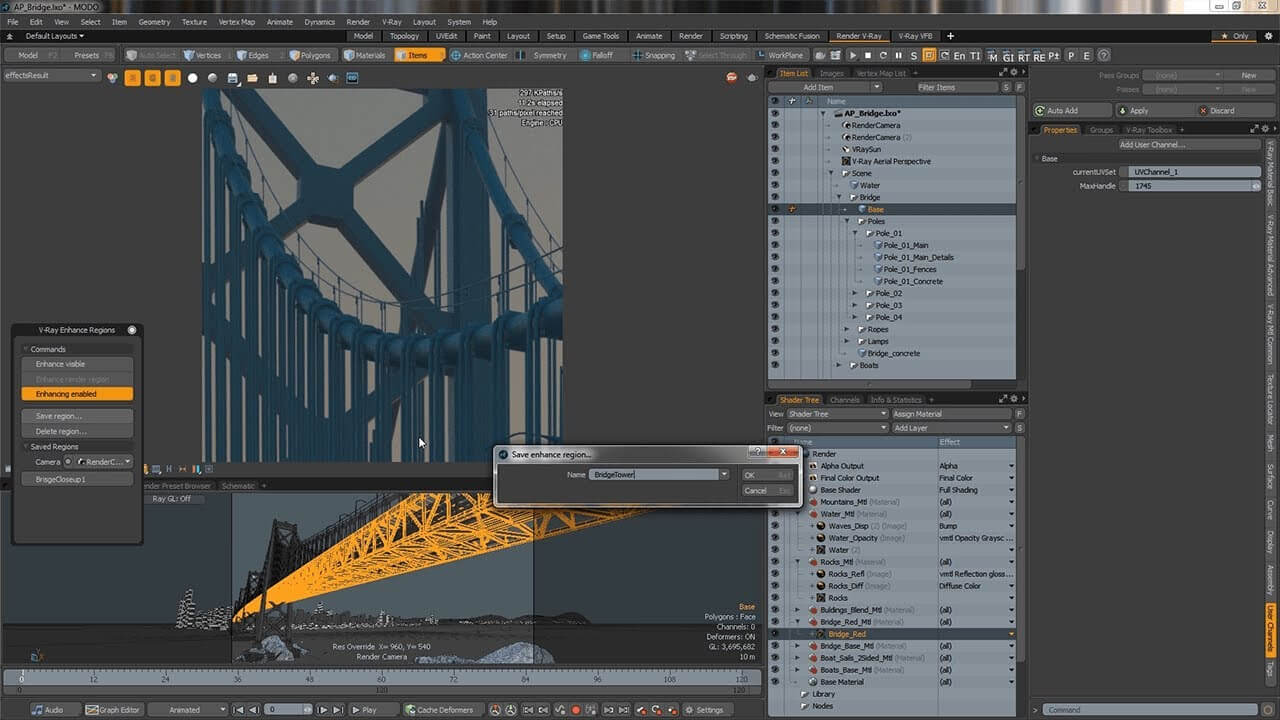This screenshot has height=720, width=1280.
Task: Hide the Water item
Action: click(774, 185)
